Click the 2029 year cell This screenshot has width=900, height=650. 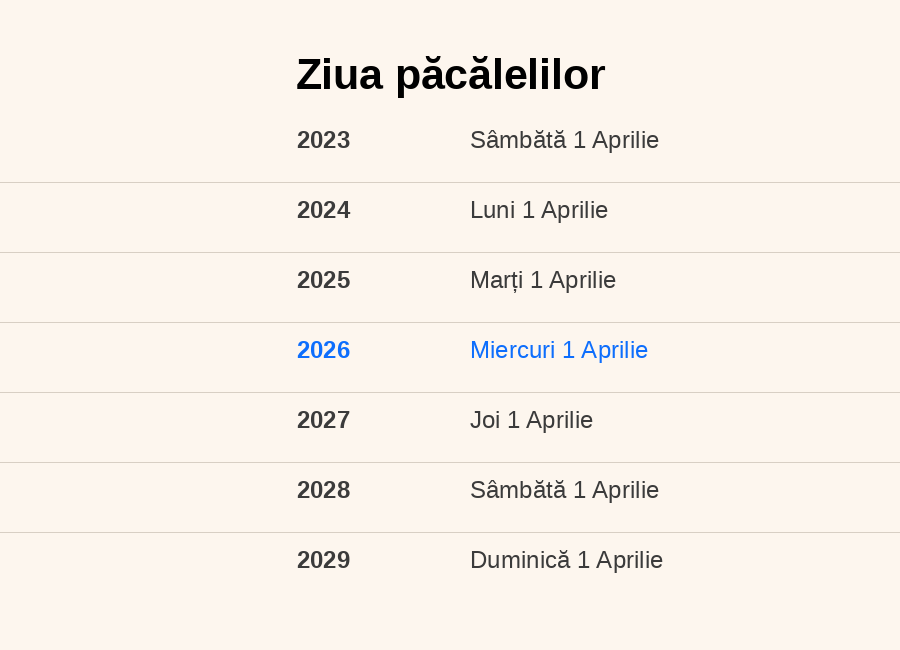pos(323,560)
